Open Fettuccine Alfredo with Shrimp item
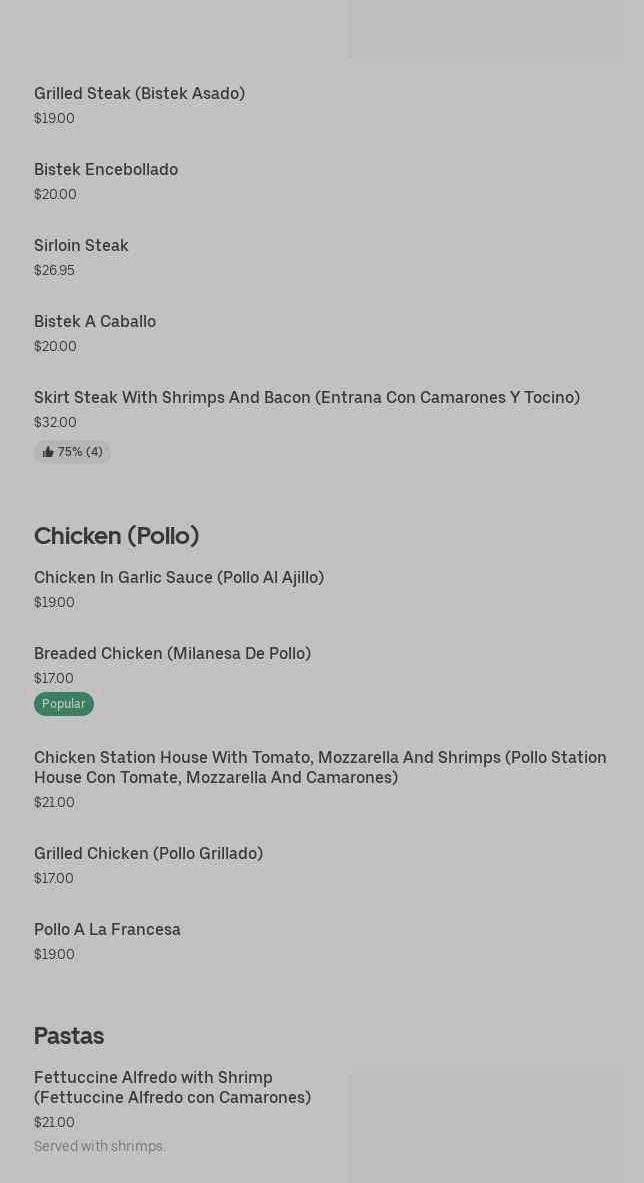 coord(172,1087)
